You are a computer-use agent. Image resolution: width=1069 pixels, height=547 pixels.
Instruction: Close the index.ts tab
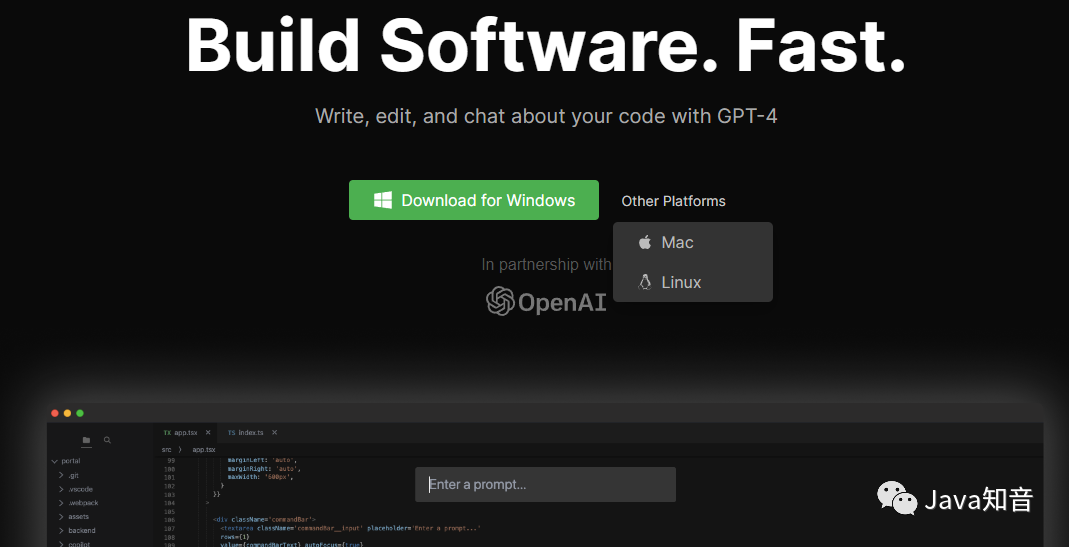point(274,432)
